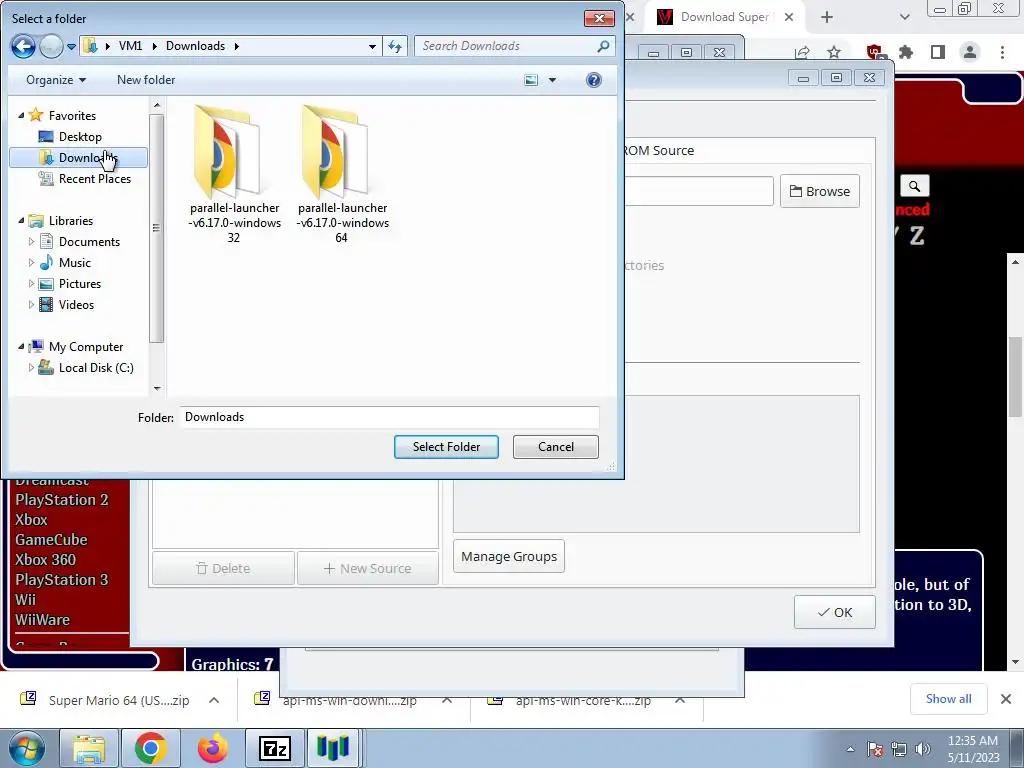The image size is (1024, 768).
Task: Click the forward navigation arrow
Action: 50,46
